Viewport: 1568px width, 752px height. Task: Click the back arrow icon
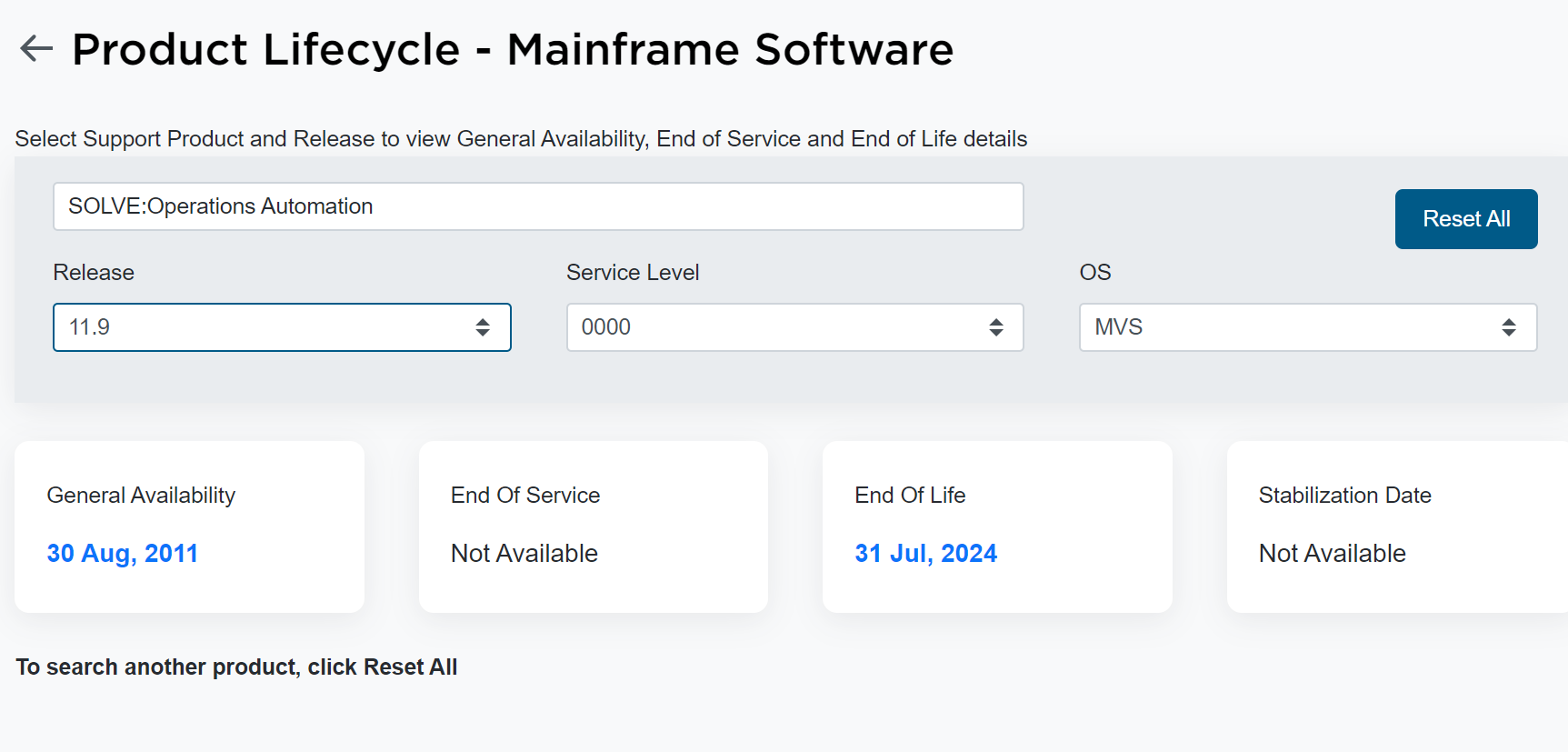(x=36, y=48)
